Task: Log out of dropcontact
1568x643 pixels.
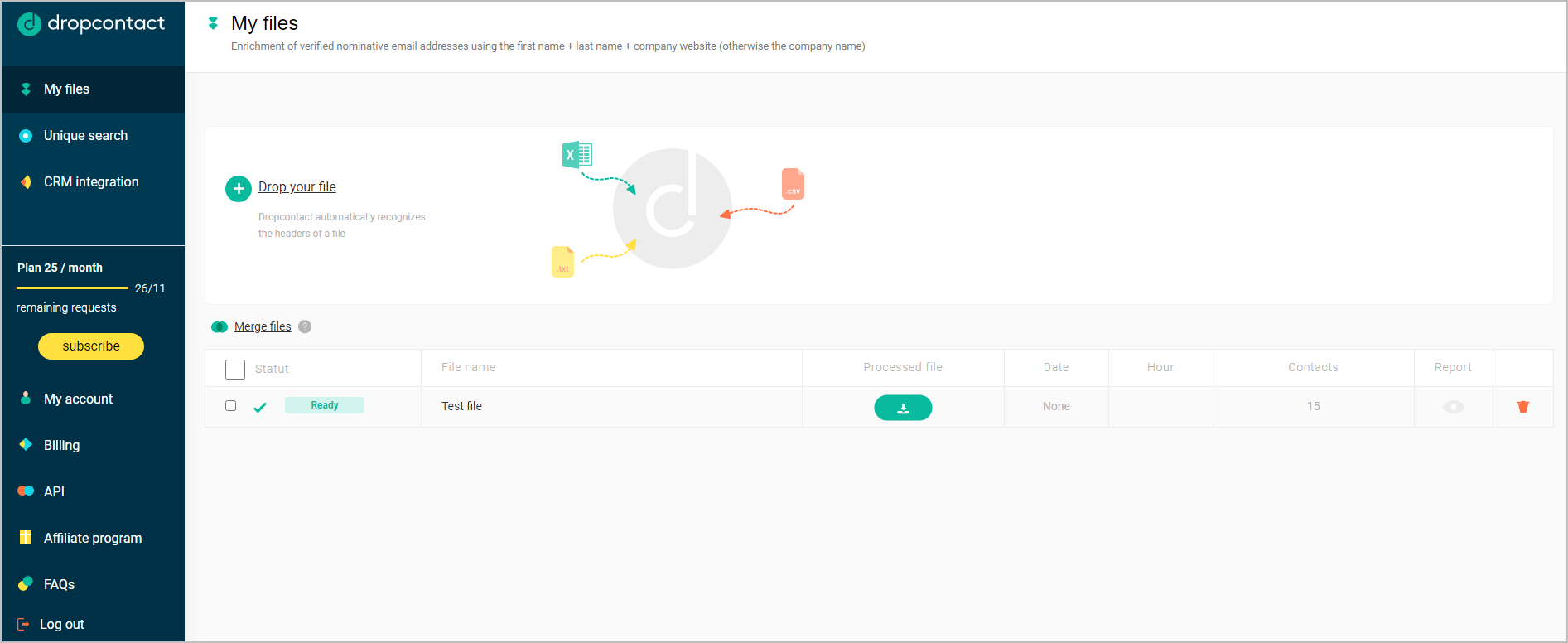Action: click(x=61, y=625)
